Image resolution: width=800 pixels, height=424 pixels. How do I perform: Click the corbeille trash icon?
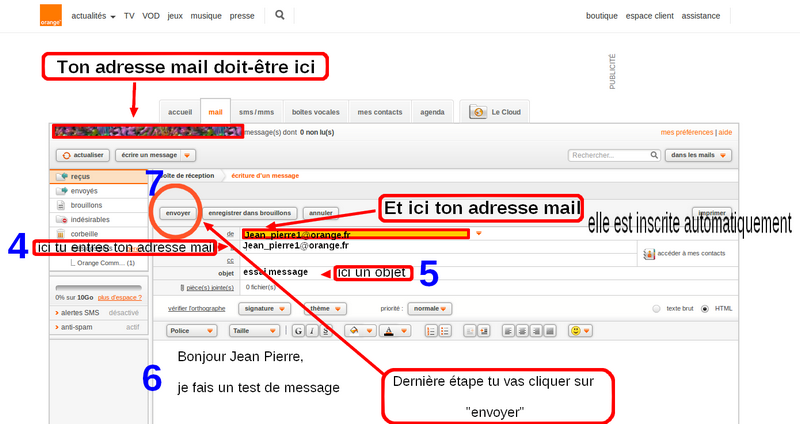click(x=61, y=234)
